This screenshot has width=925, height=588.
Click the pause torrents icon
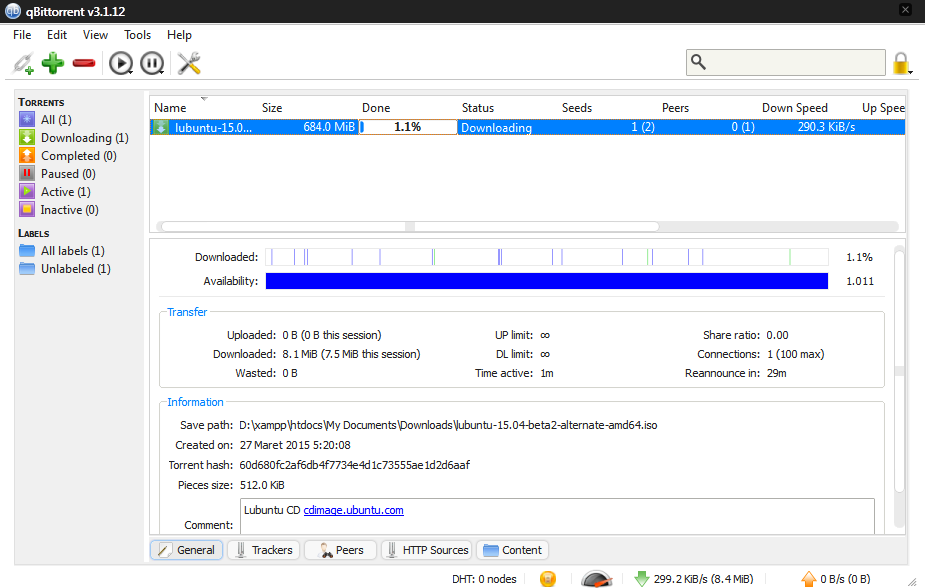pos(152,63)
